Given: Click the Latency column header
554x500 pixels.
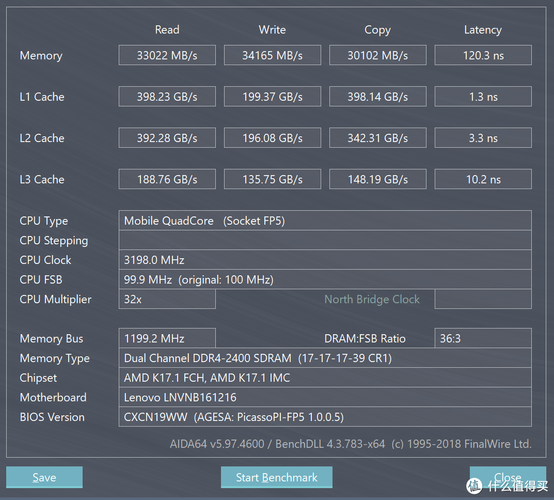Looking at the screenshot, I should click(483, 30).
